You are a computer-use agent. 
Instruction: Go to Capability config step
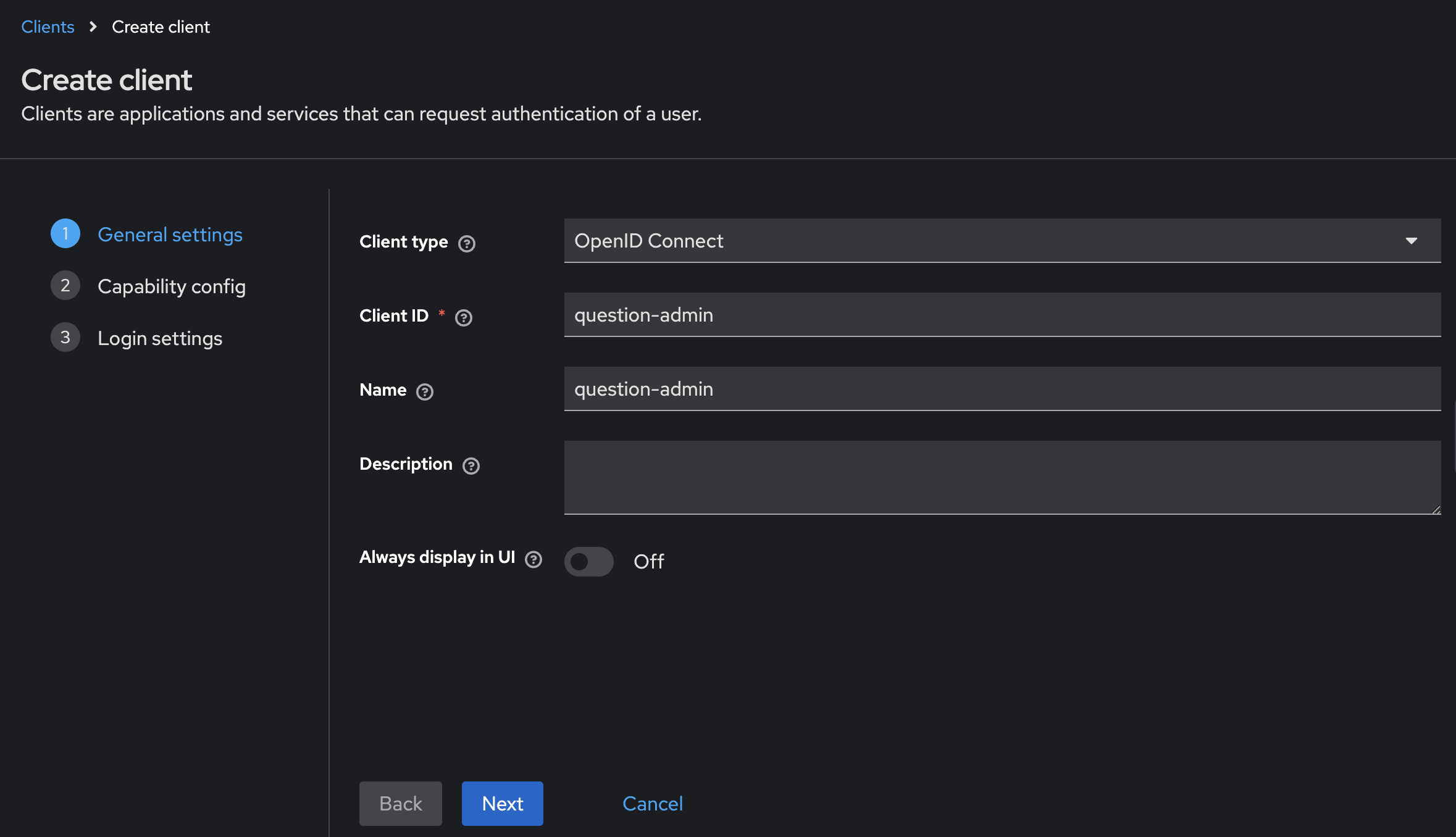click(172, 286)
